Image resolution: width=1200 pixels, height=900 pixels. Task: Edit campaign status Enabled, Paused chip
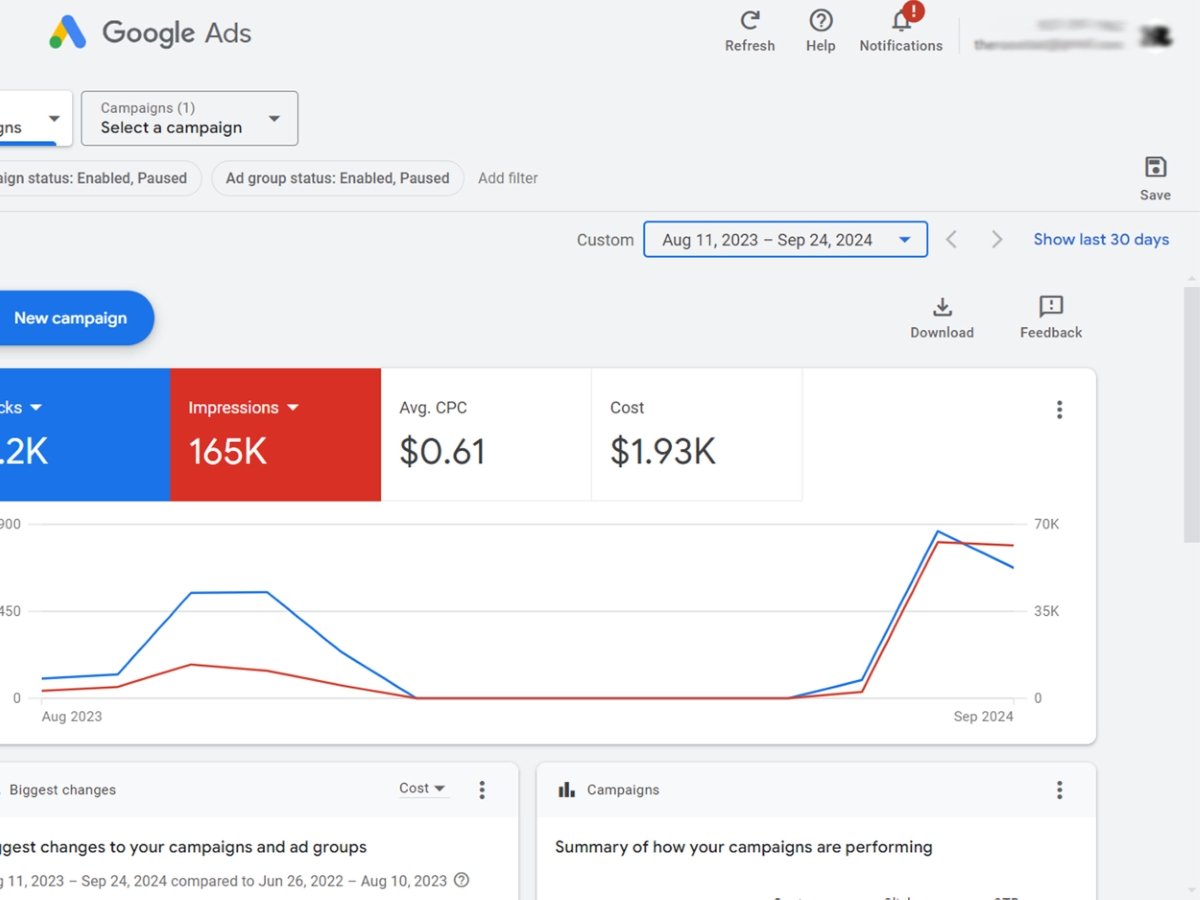(100, 178)
